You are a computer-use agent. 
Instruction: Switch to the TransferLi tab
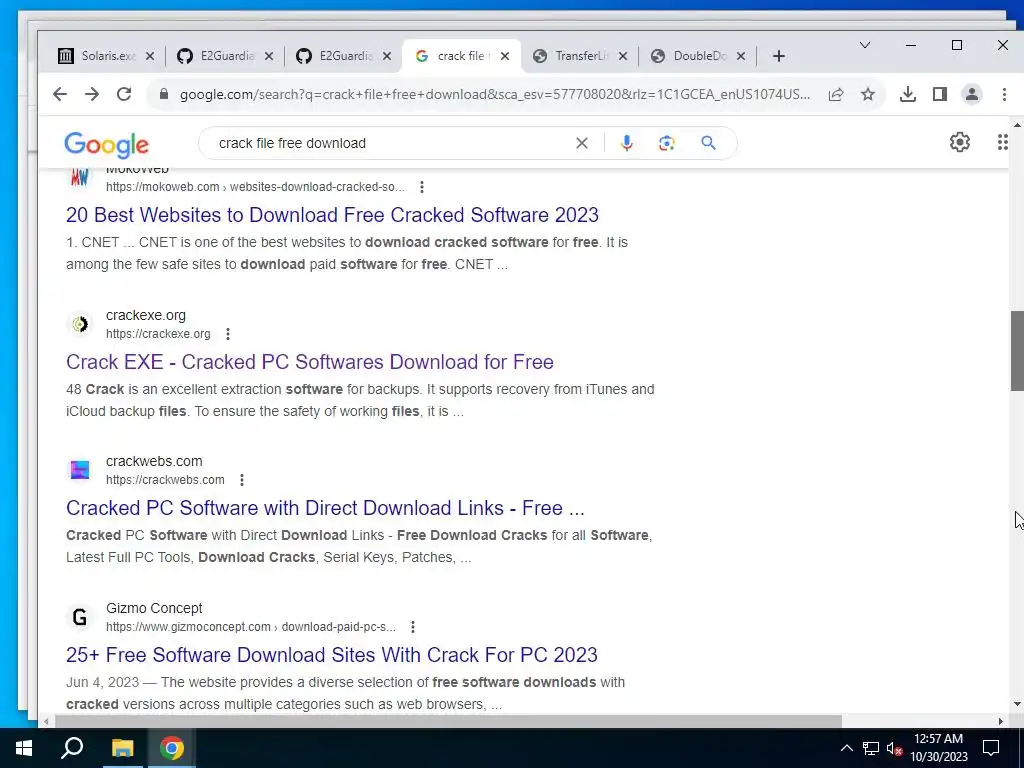580,56
